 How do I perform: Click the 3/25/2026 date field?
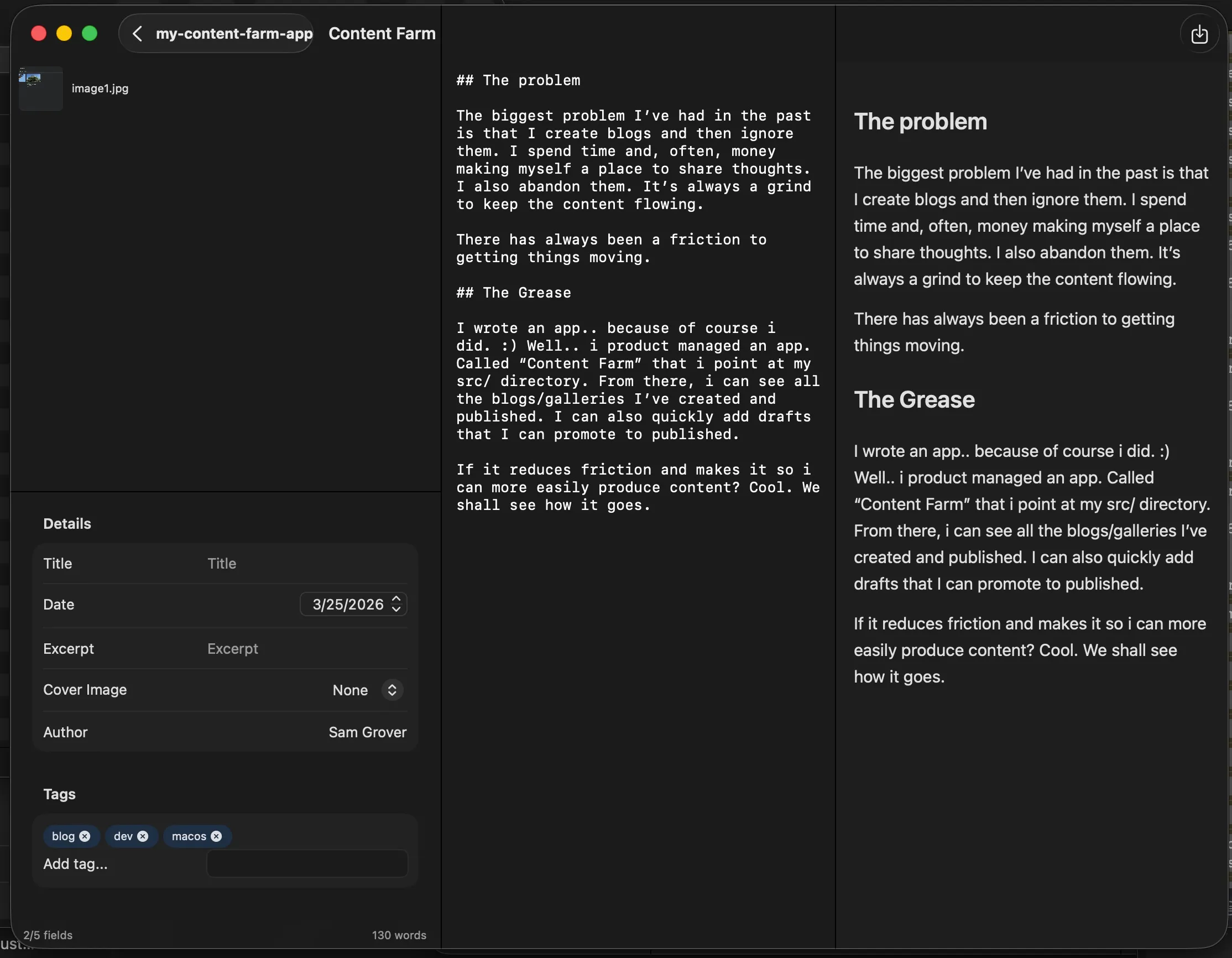tap(347, 604)
